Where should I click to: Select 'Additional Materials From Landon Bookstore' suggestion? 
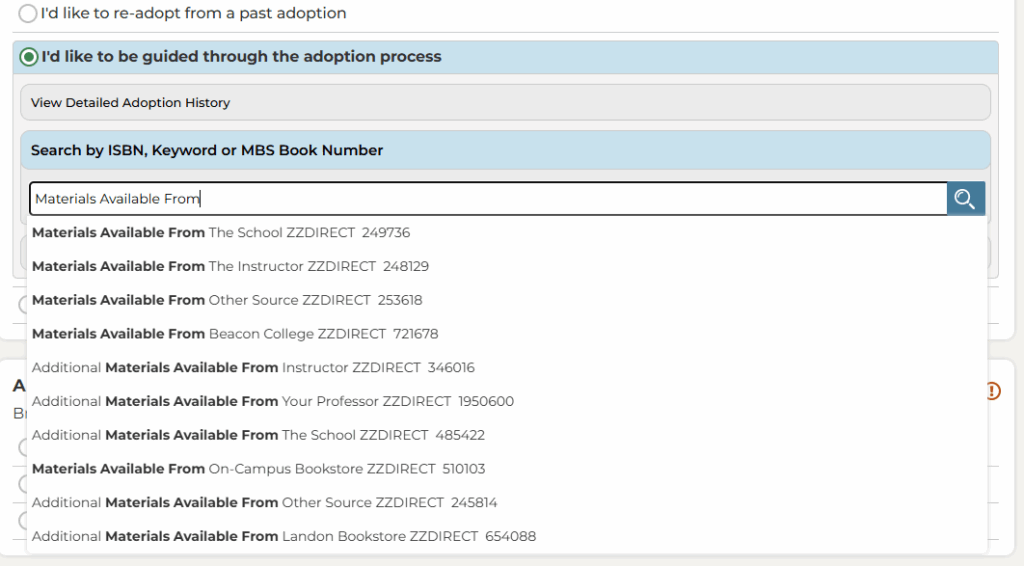coord(284,537)
